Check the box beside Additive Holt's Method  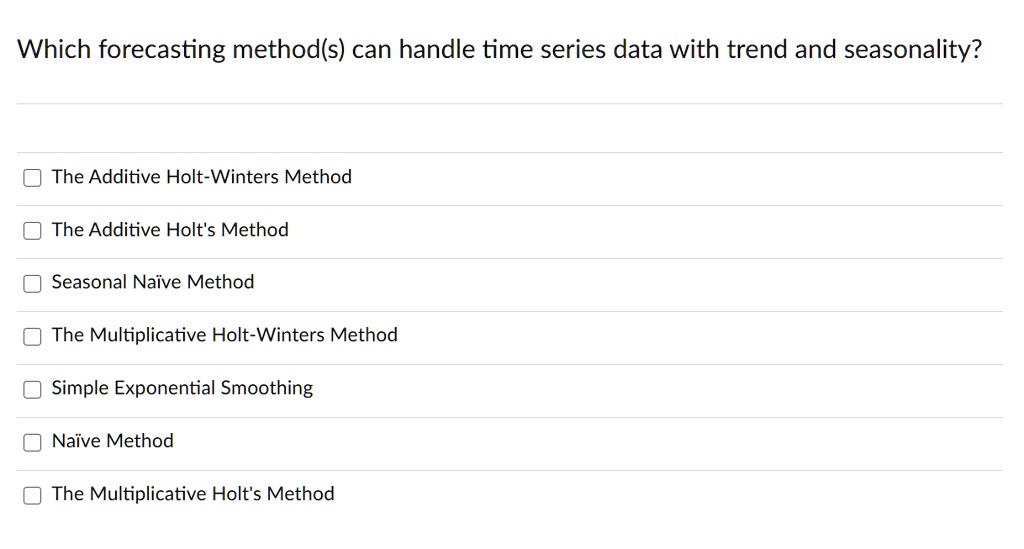click(33, 231)
